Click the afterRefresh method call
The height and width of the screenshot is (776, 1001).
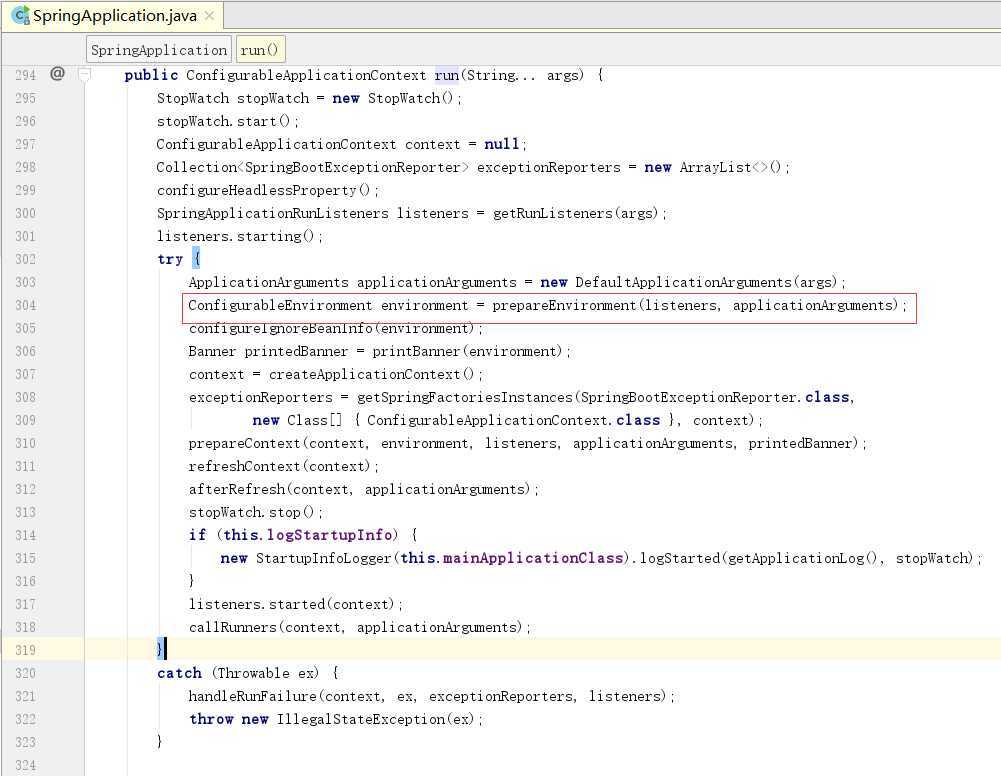coord(237,489)
